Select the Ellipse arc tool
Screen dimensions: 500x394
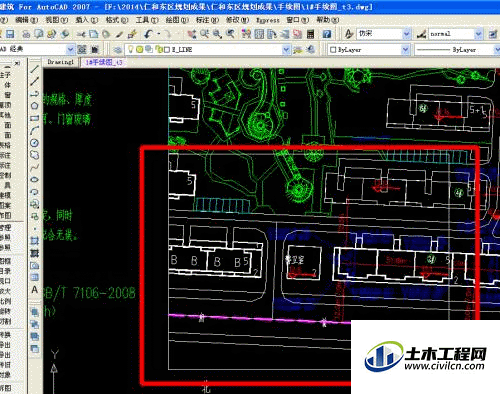[x=35, y=192]
